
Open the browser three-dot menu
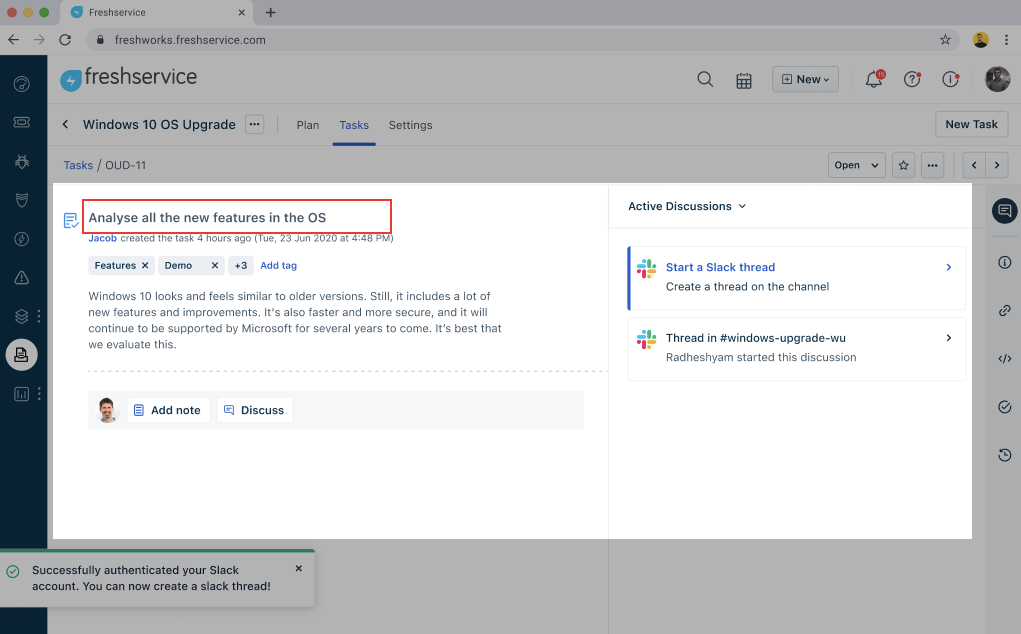pos(1007,40)
